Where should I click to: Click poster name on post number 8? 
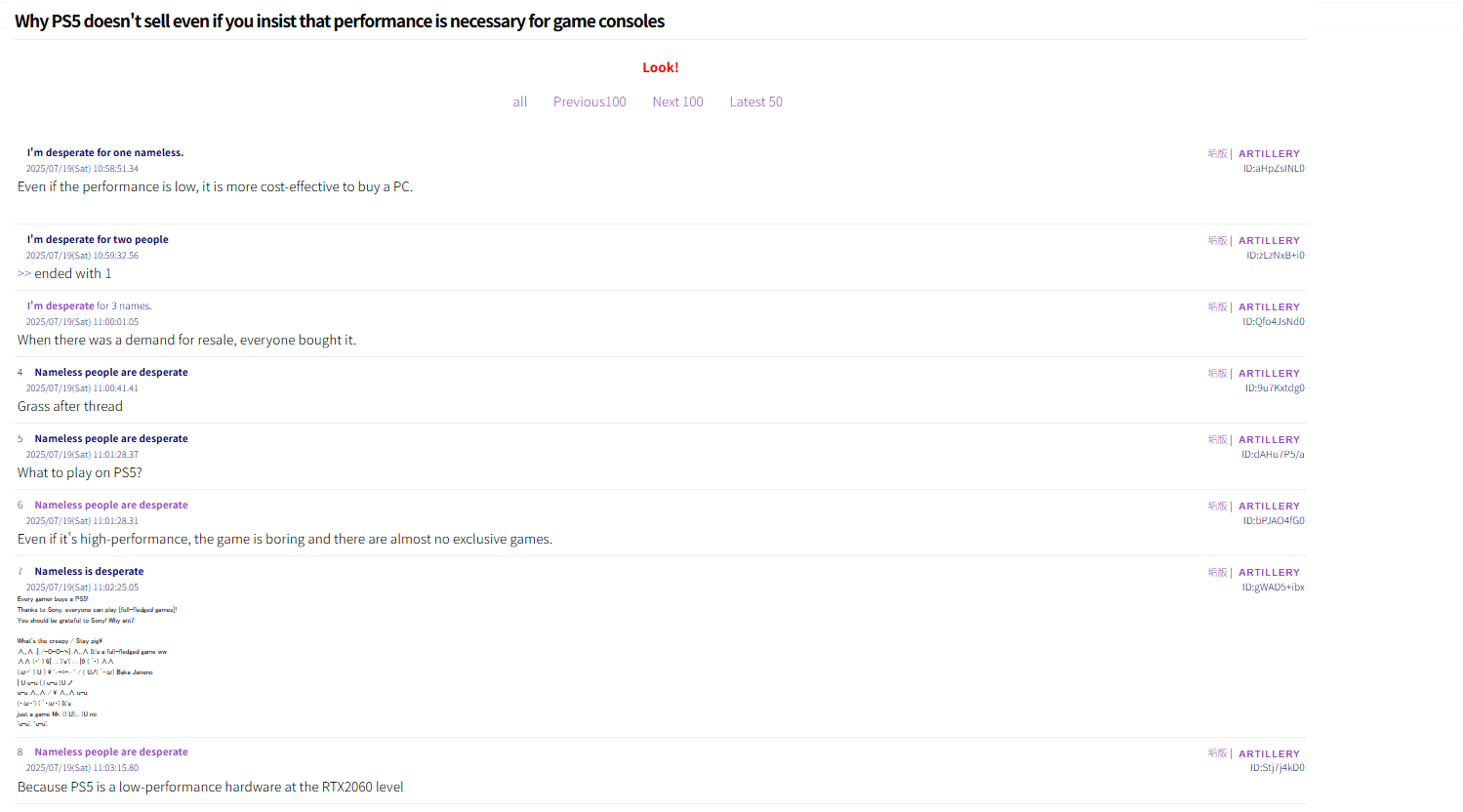(x=111, y=751)
